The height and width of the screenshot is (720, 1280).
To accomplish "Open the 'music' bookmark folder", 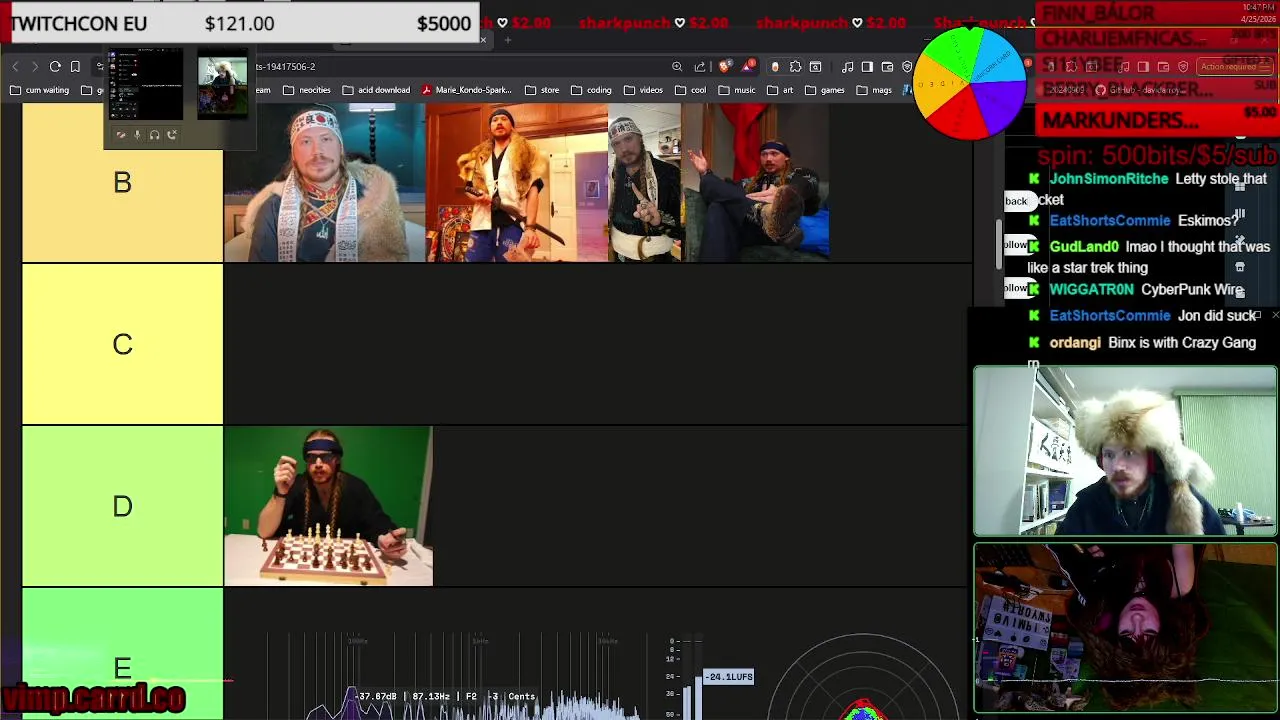I will tap(737, 90).
